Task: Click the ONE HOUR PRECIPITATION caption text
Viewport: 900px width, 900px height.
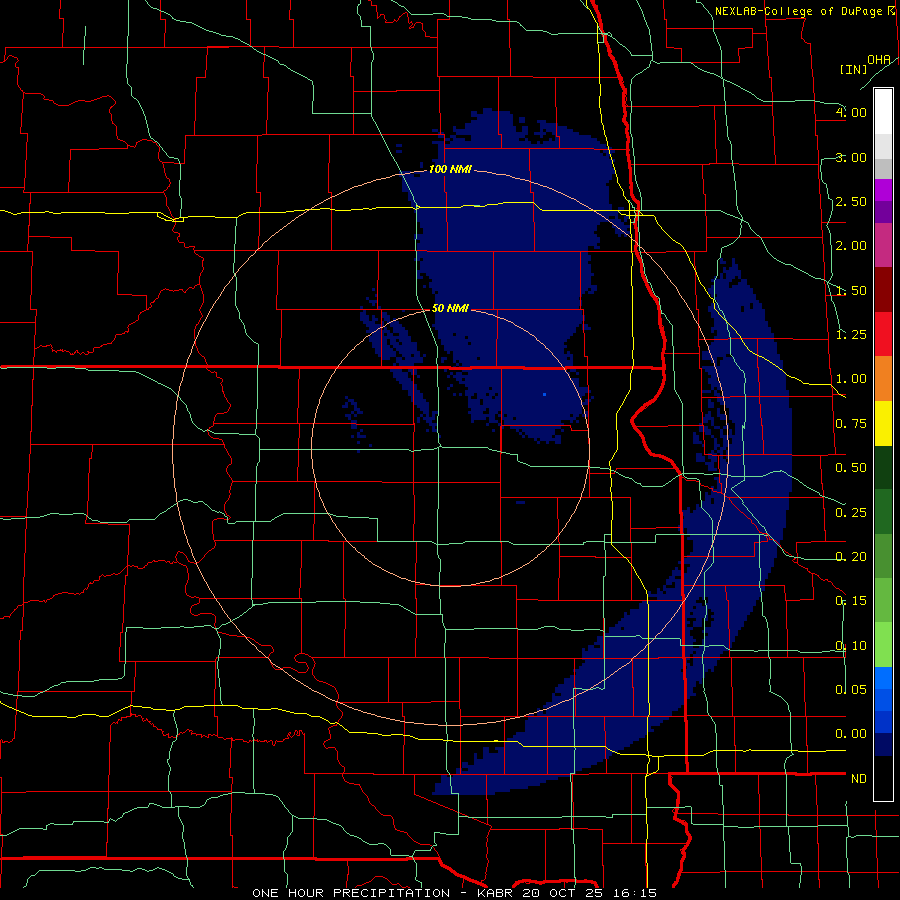Action: click(x=351, y=893)
